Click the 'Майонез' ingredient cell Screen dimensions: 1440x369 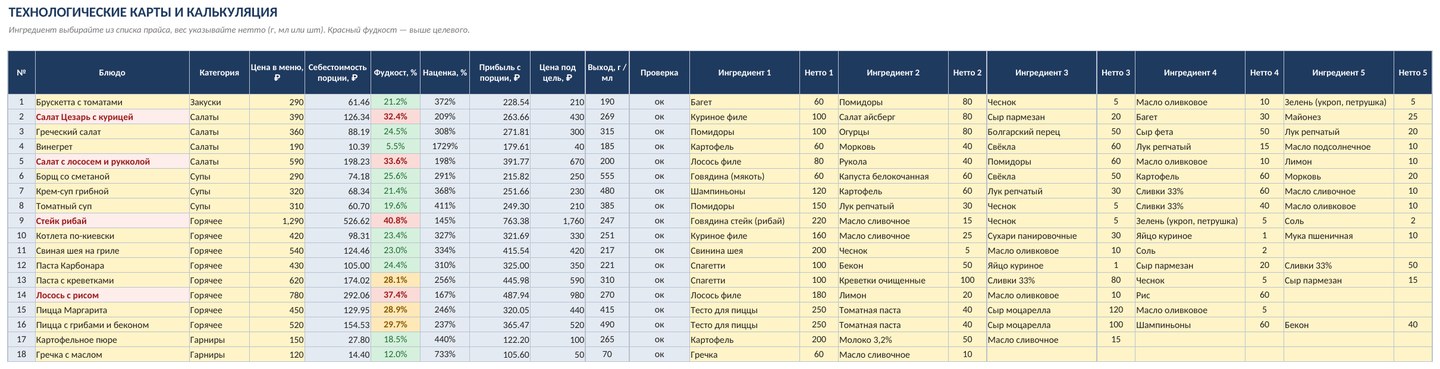pyautogui.click(x=1339, y=117)
